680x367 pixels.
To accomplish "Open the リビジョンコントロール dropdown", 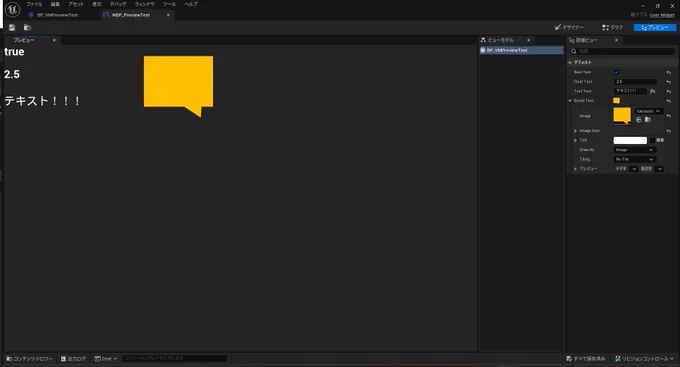I will (x=644, y=359).
